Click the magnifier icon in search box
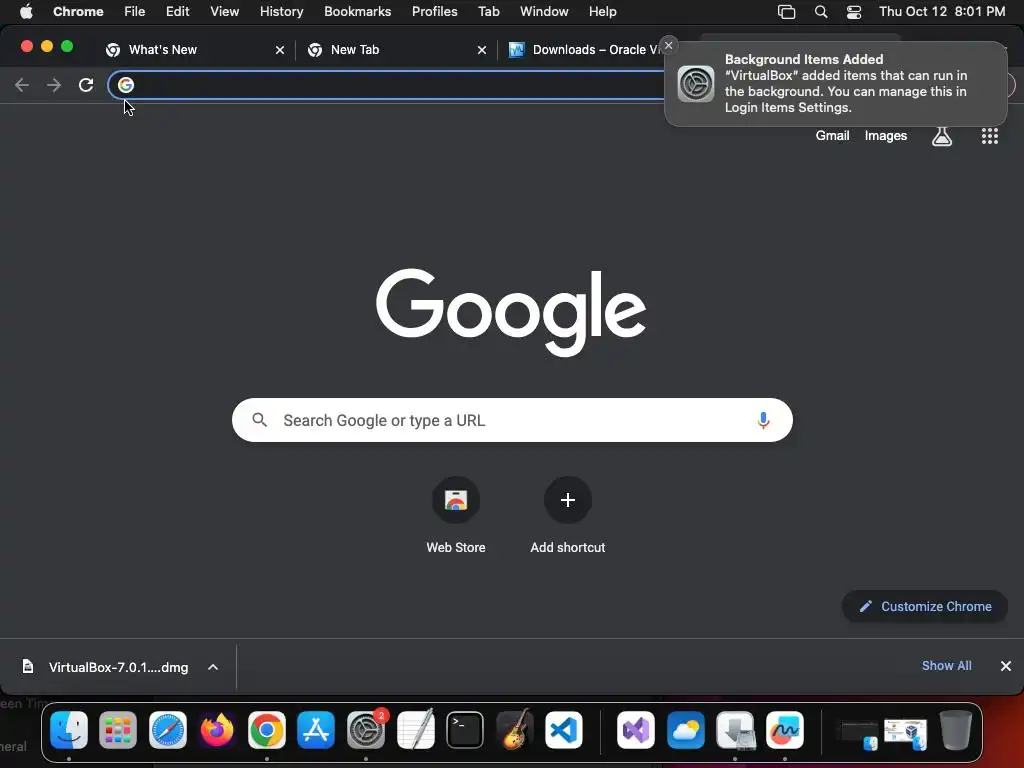 (x=259, y=420)
